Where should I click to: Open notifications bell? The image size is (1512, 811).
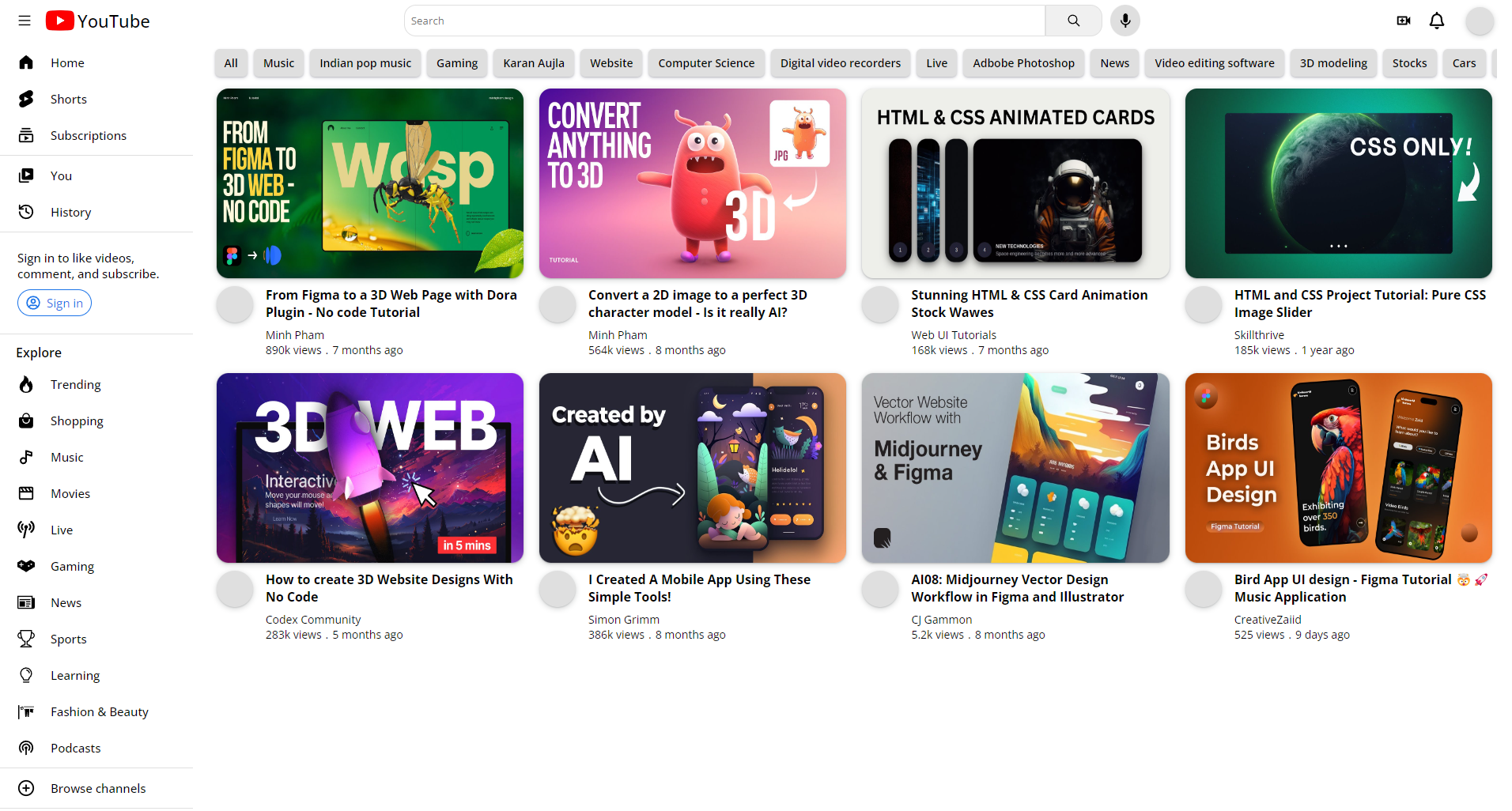(1437, 21)
